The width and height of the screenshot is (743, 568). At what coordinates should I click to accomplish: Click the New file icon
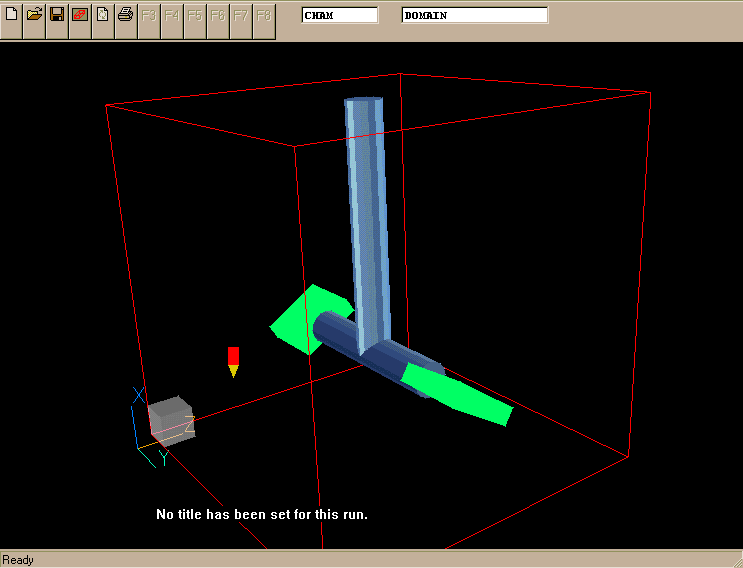click(x=12, y=15)
